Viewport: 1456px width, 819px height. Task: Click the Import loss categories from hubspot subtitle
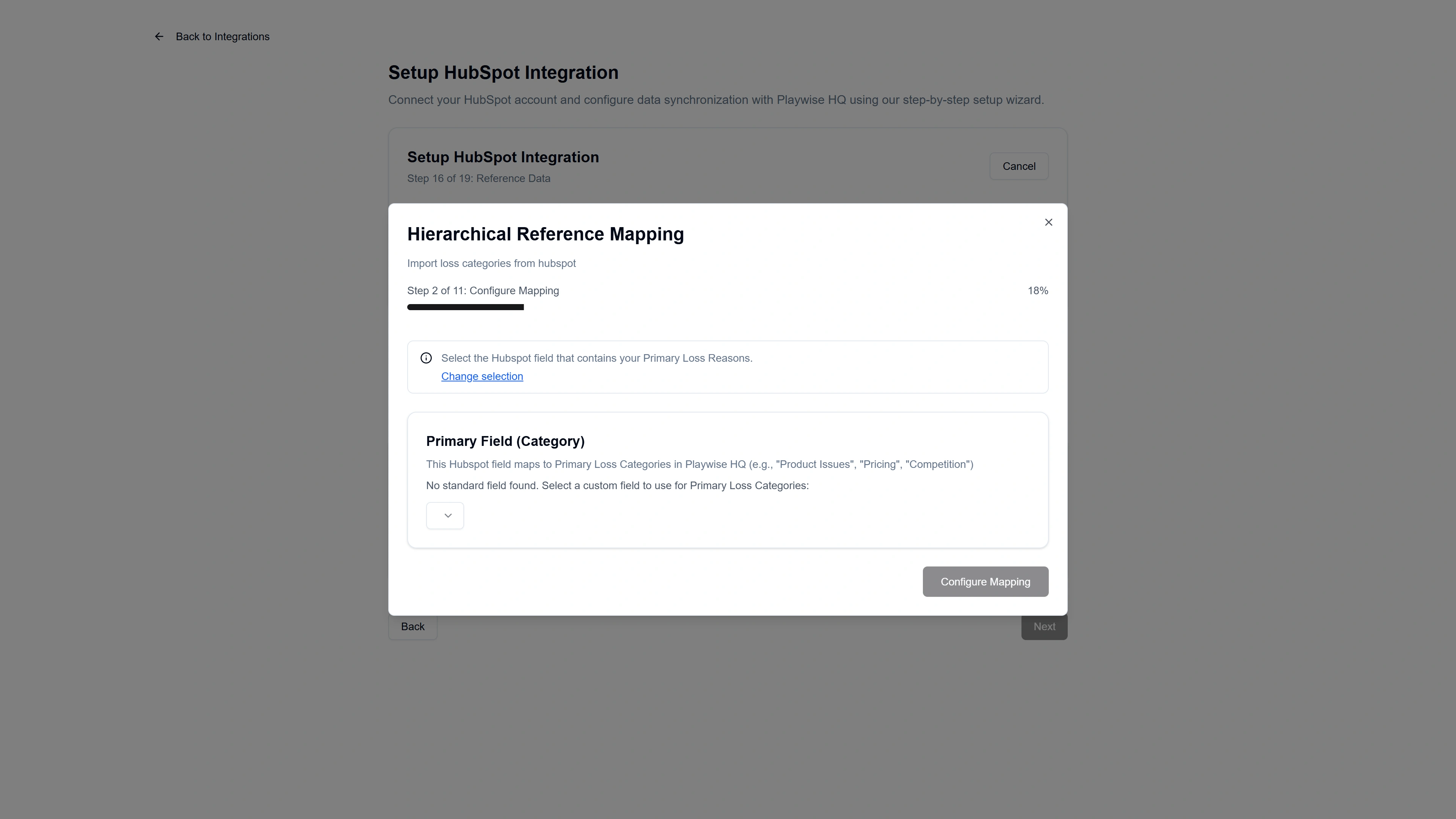[491, 264]
